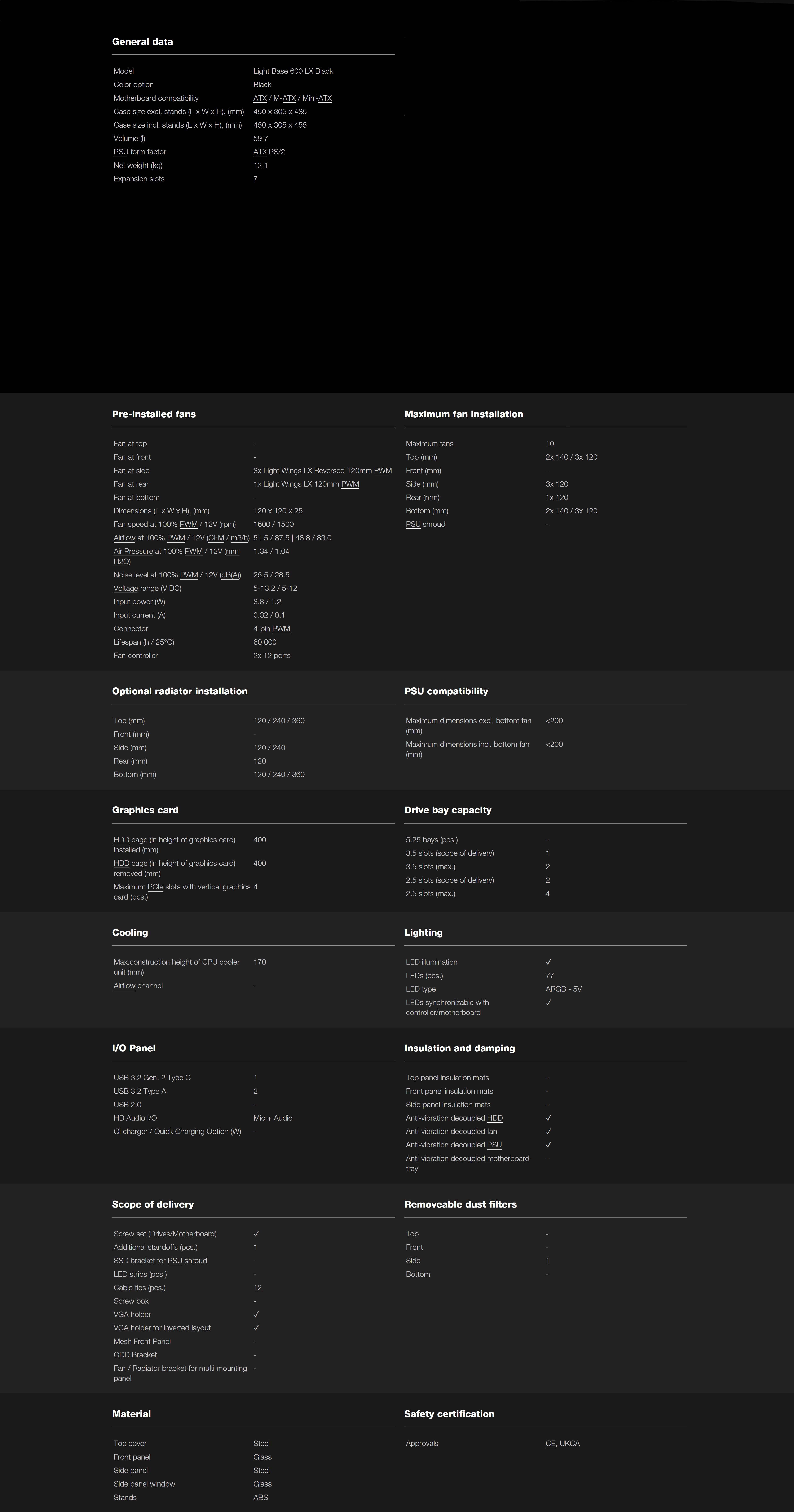This screenshot has height=1512, width=794.
Task: Select net weight value '12.1'
Action: click(x=261, y=165)
